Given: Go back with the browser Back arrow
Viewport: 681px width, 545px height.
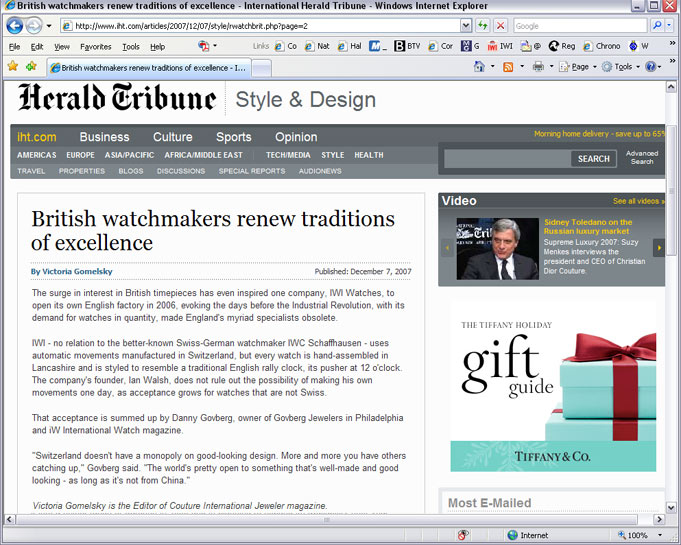Looking at the screenshot, I should tap(14, 26).
